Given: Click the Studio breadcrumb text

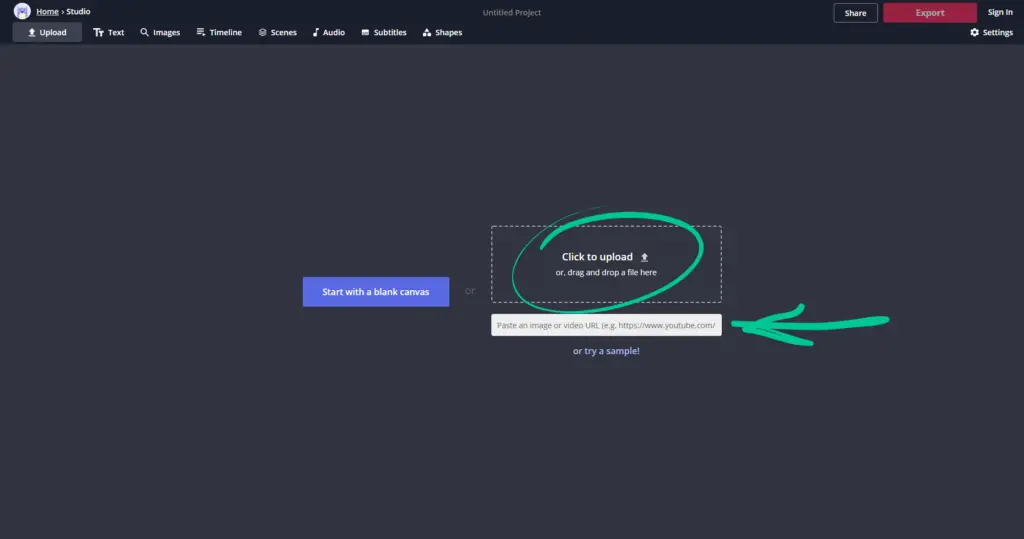Looking at the screenshot, I should click(78, 12).
